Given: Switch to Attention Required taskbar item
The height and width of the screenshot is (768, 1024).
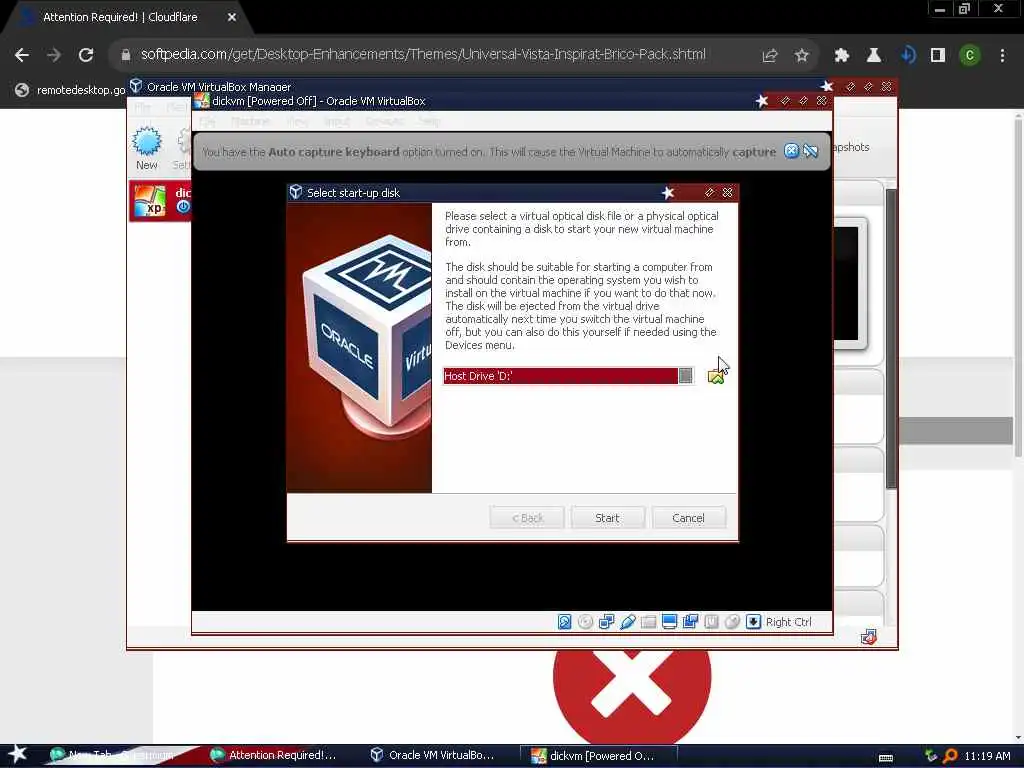Looking at the screenshot, I should click(274, 756).
